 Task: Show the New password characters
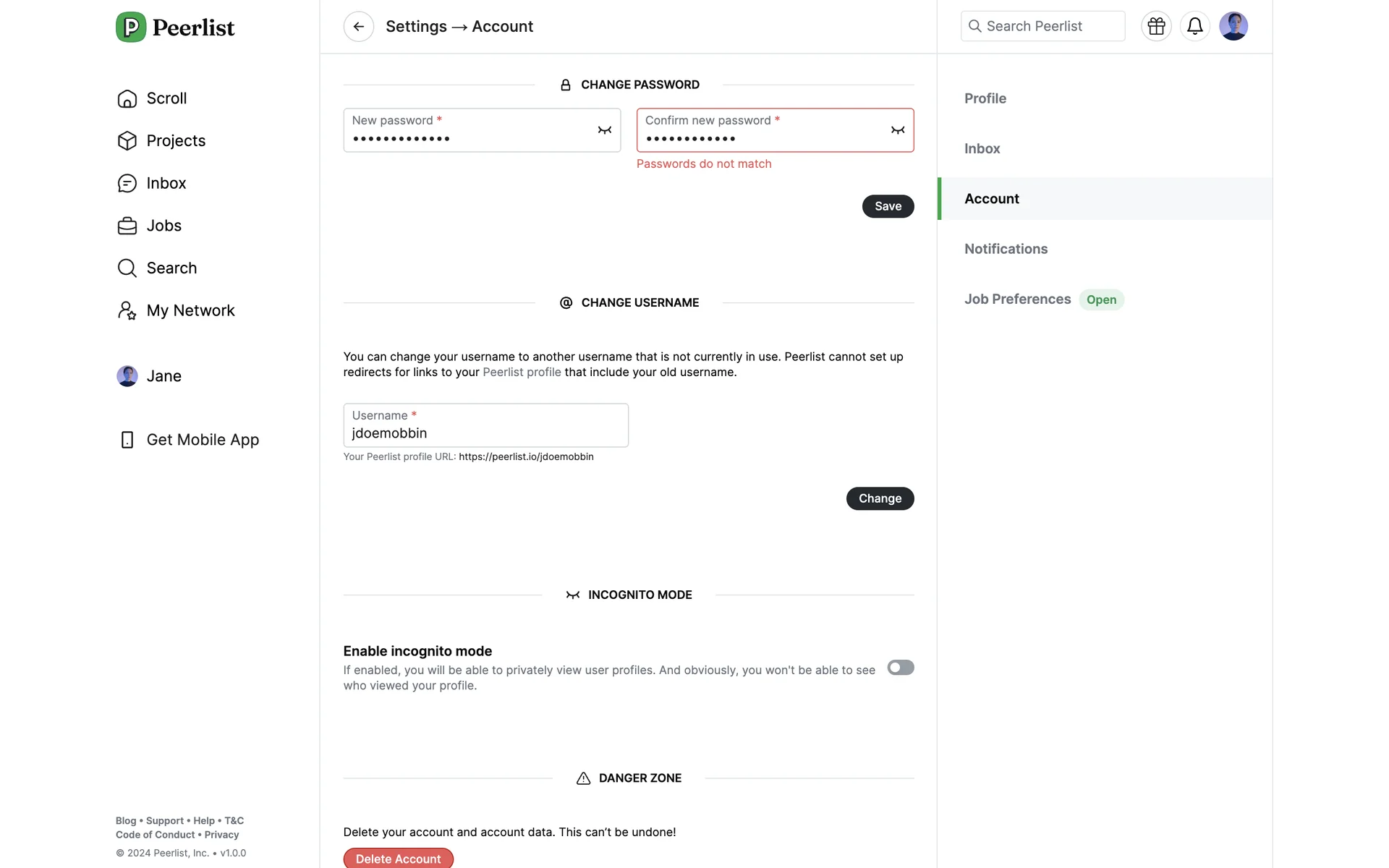(x=604, y=130)
